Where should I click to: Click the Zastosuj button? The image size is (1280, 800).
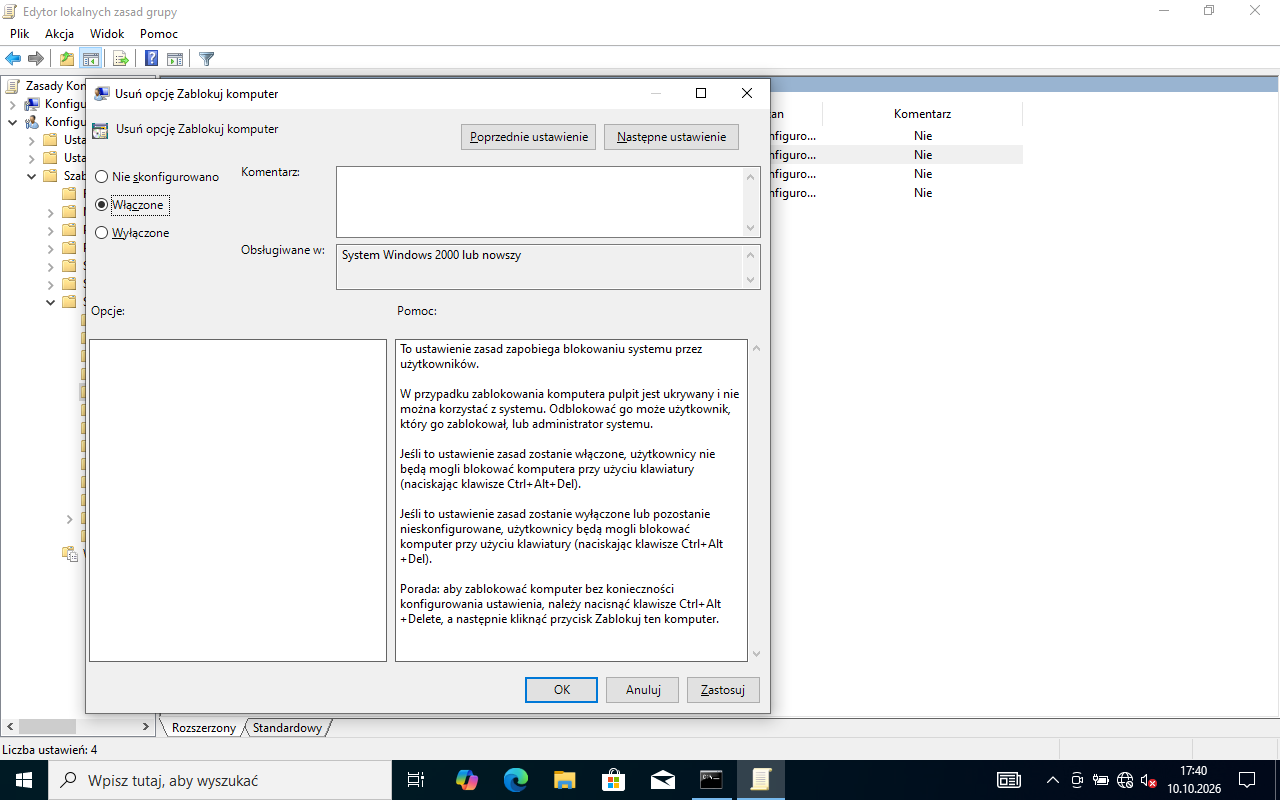(724, 690)
